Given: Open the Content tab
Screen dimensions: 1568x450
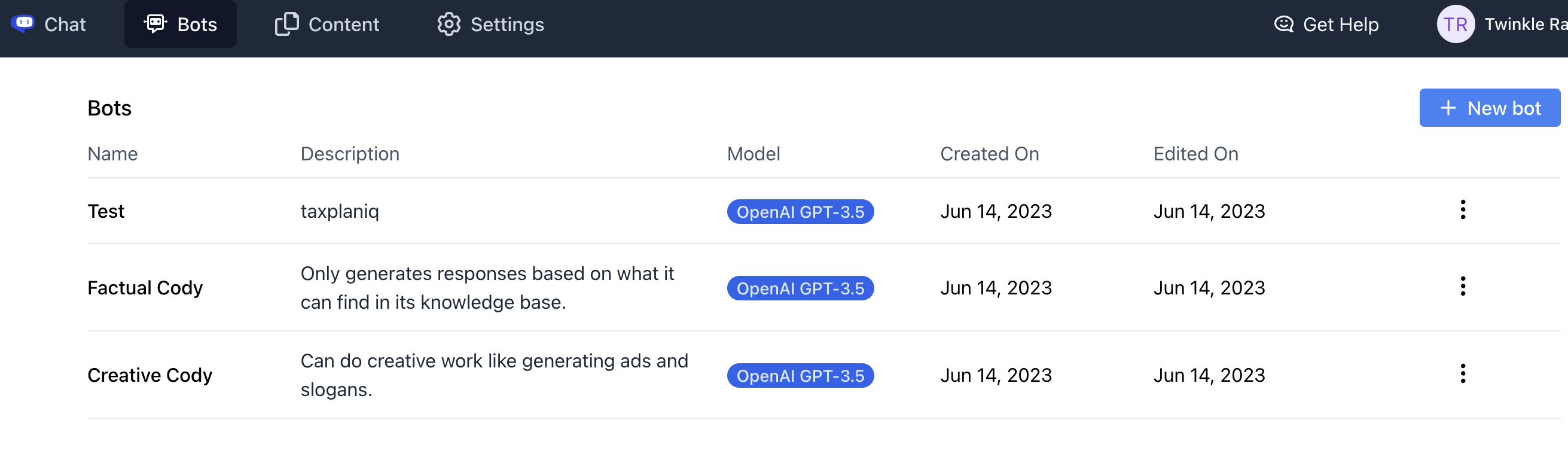Looking at the screenshot, I should coord(328,24).
